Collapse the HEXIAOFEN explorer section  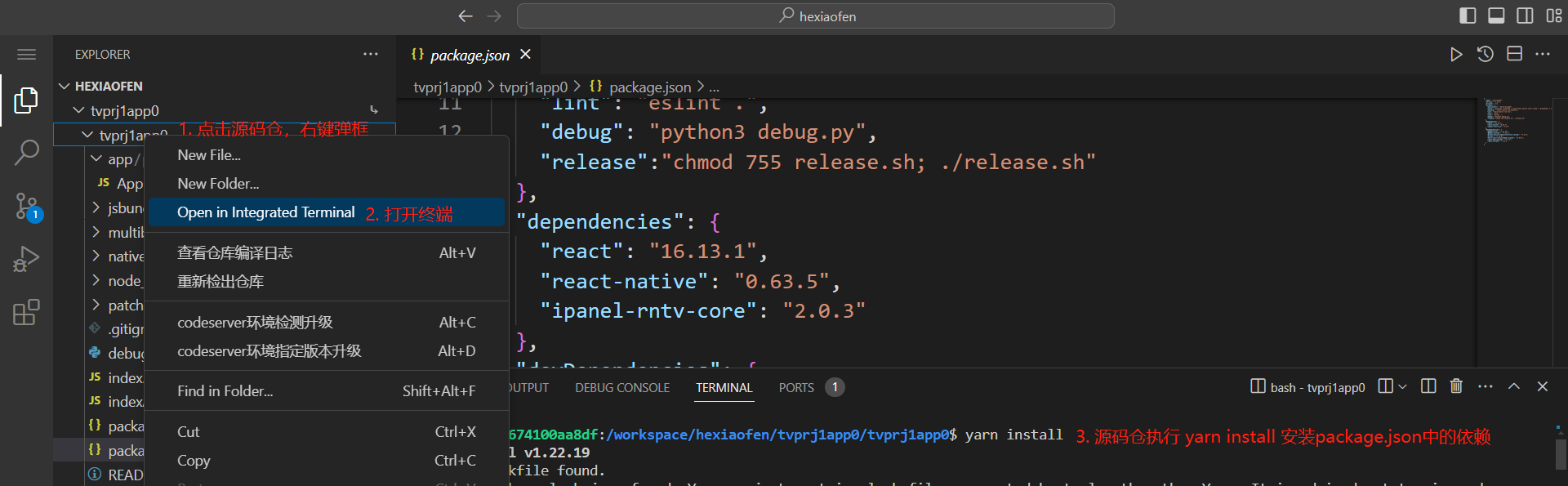click(x=65, y=86)
